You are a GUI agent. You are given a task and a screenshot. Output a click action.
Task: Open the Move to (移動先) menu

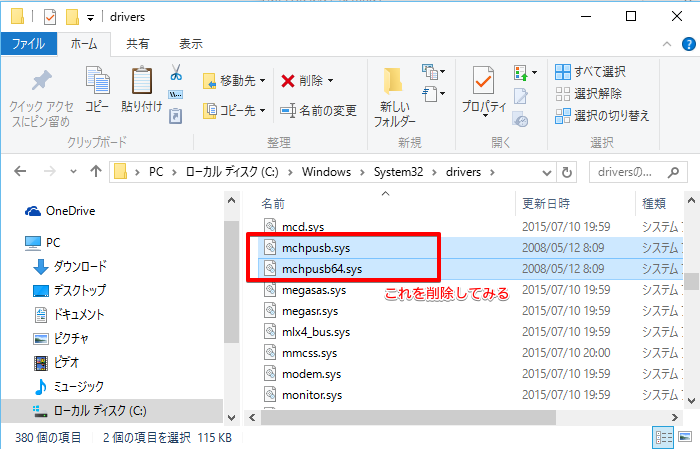coord(234,81)
